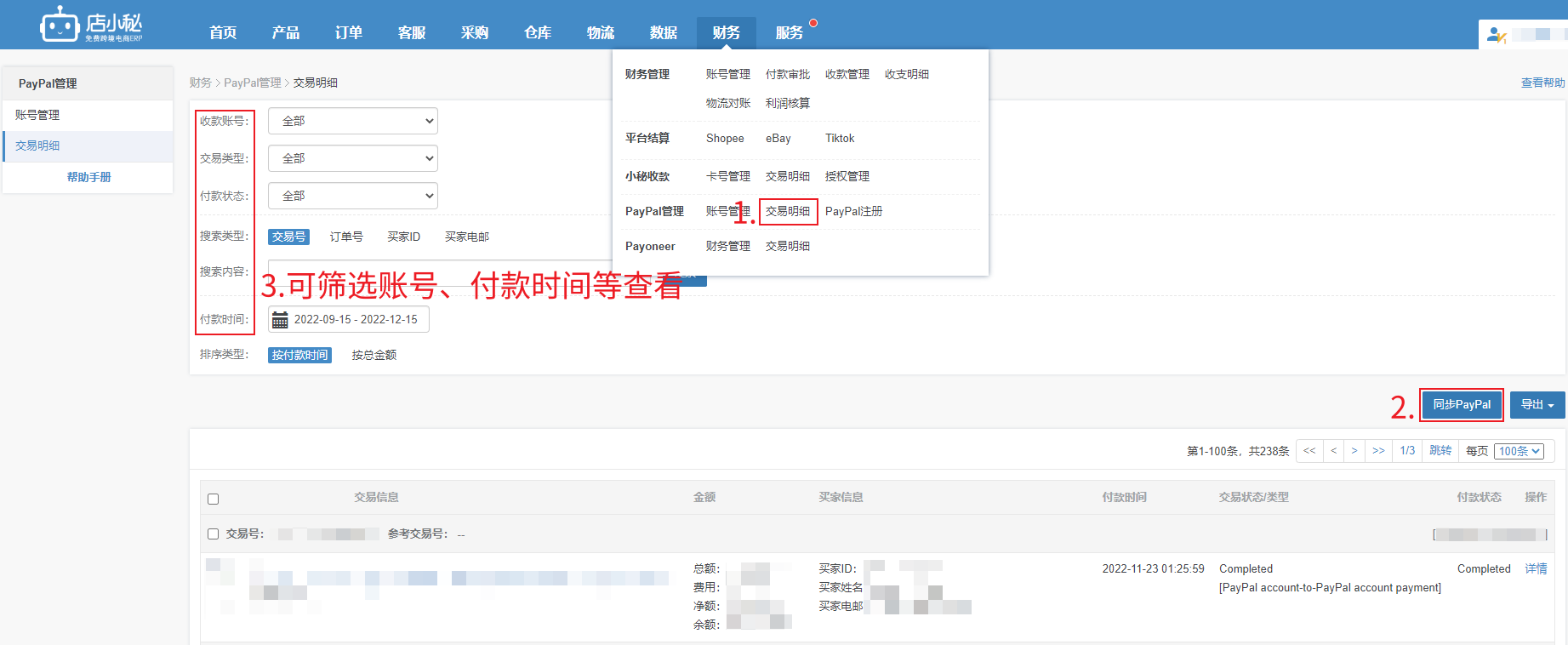Choose eBay under 平台结算
This screenshot has width=1568, height=645.
pyautogui.click(x=778, y=138)
